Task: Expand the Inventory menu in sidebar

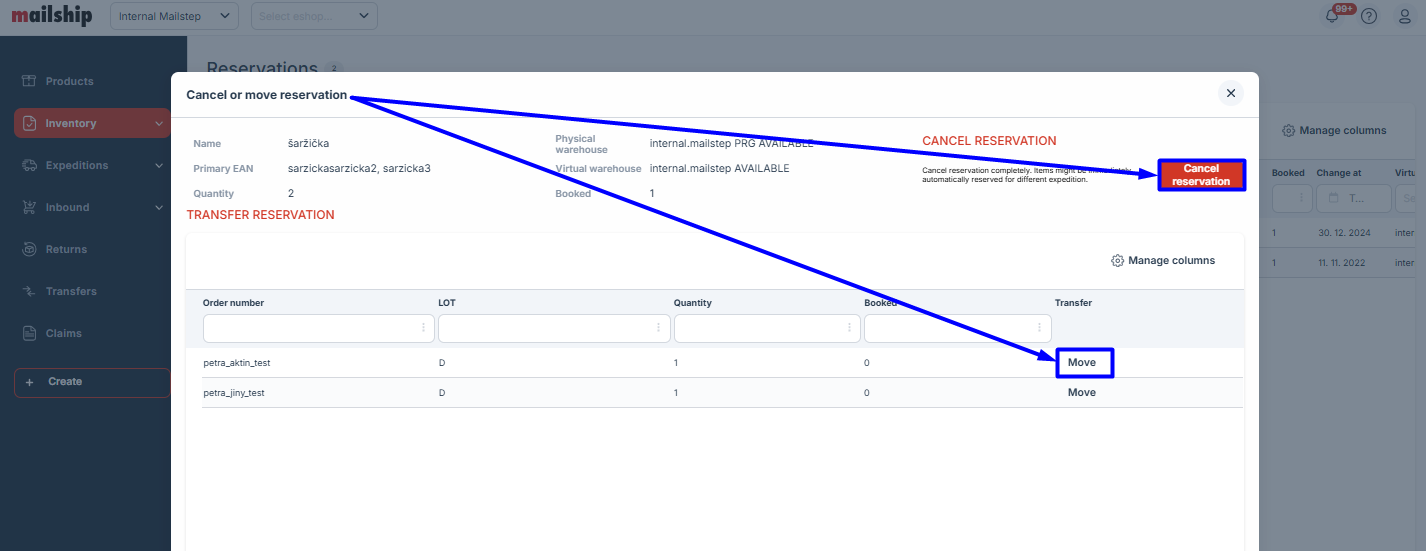Action: [x=92, y=123]
